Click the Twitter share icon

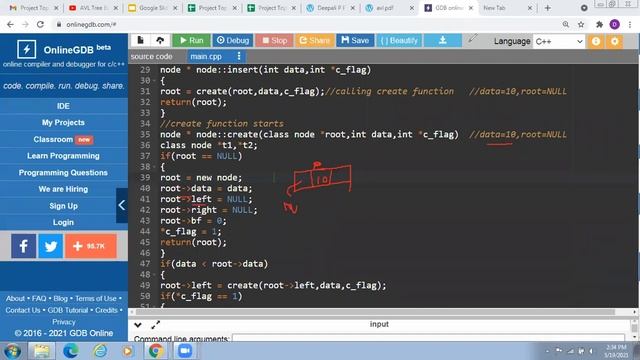coord(51,246)
